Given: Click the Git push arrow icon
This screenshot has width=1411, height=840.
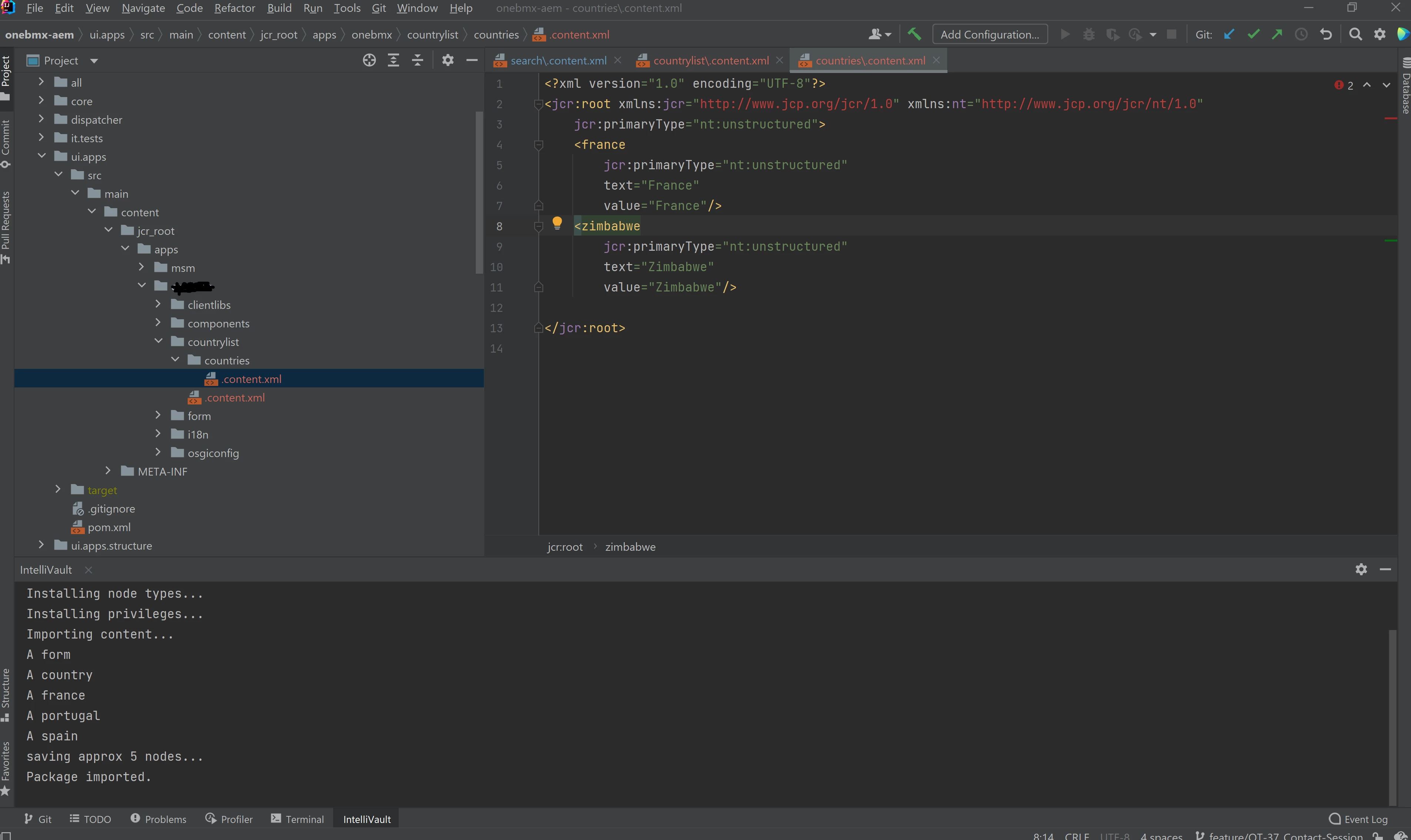Looking at the screenshot, I should 1277,34.
